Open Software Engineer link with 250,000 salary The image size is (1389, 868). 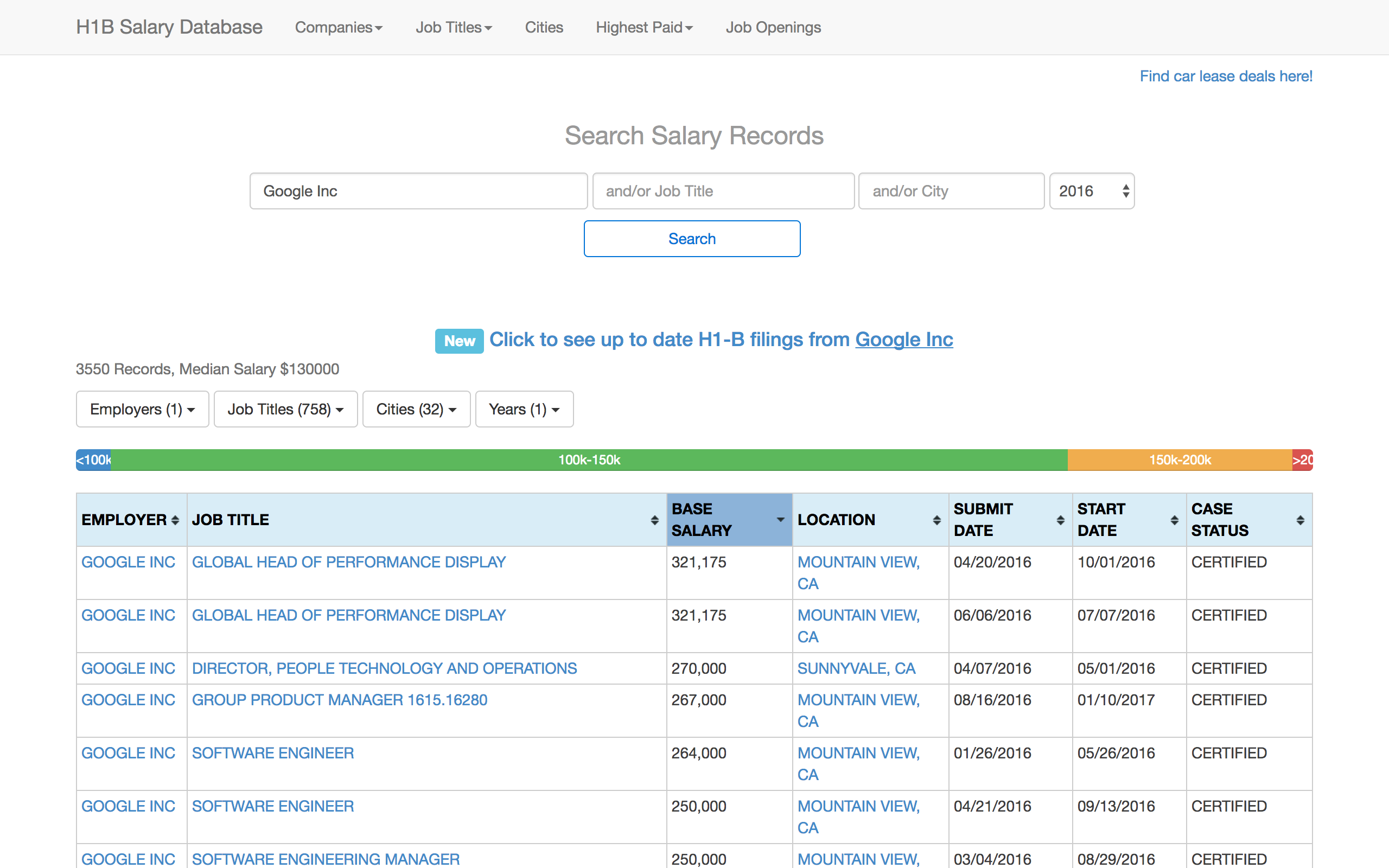click(x=272, y=806)
